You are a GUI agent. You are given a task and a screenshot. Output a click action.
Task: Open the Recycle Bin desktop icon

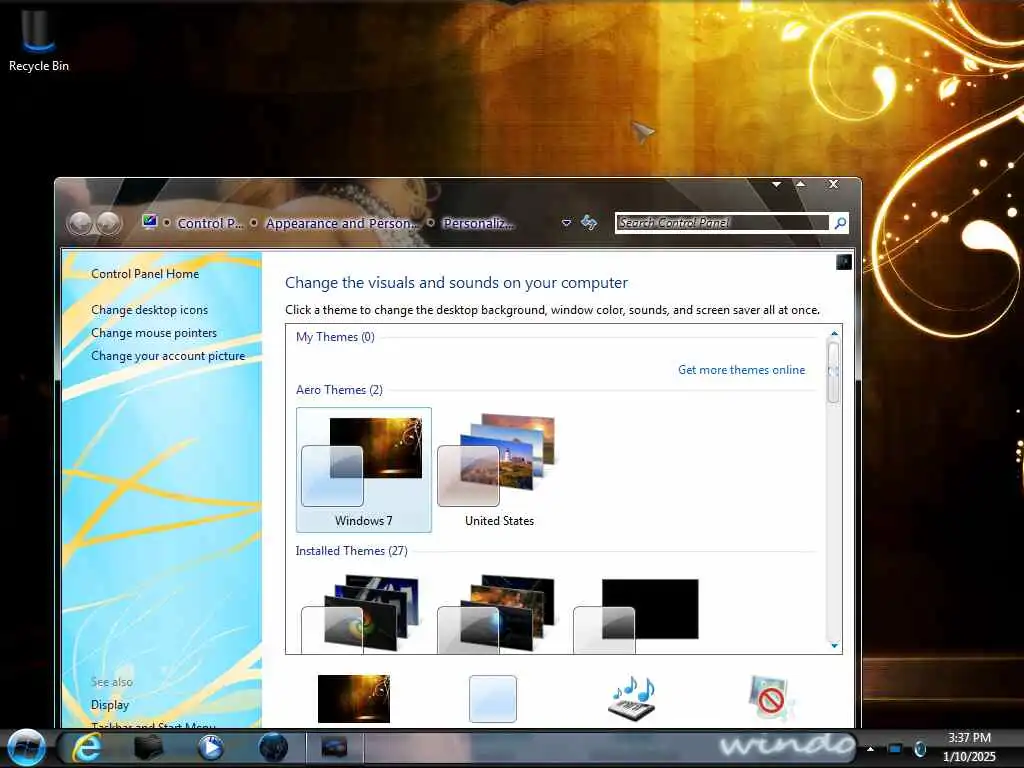[39, 38]
